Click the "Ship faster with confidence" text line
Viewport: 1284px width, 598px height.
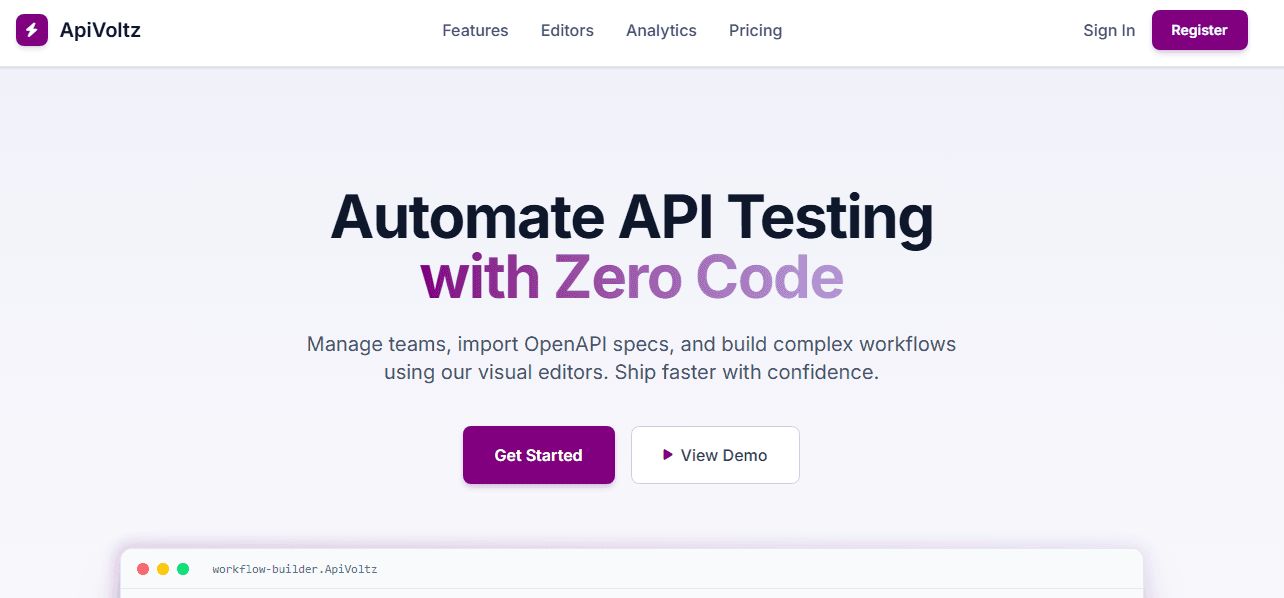tap(746, 372)
